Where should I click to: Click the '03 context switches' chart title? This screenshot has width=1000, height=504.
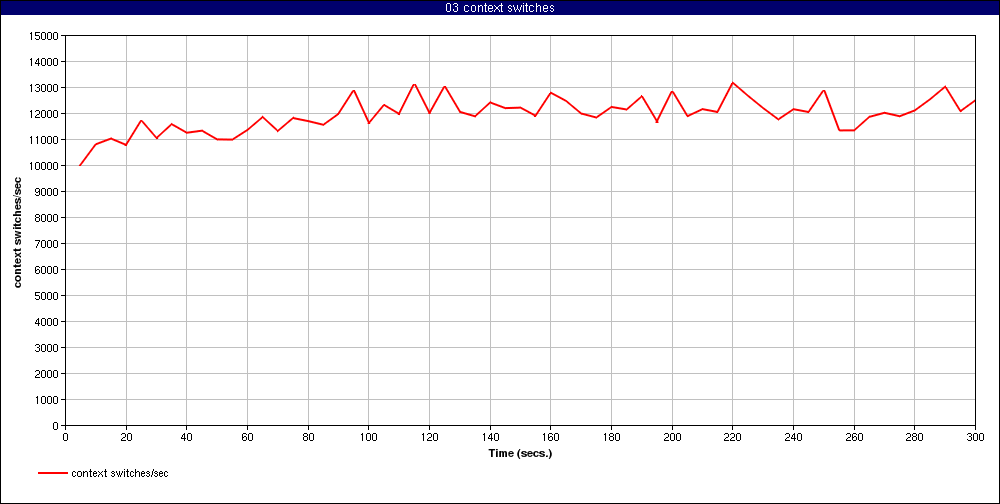(x=500, y=8)
